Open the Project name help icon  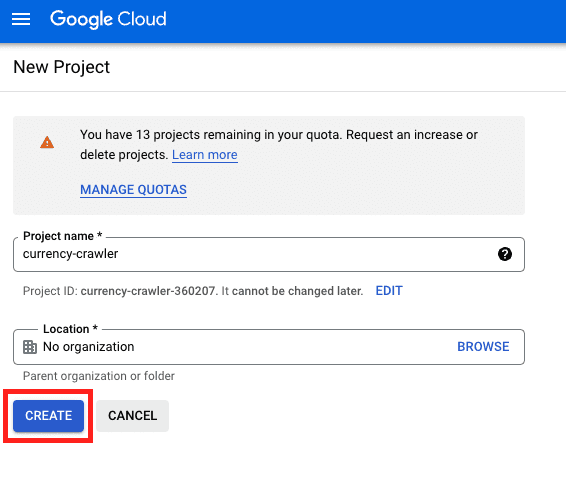pos(505,254)
